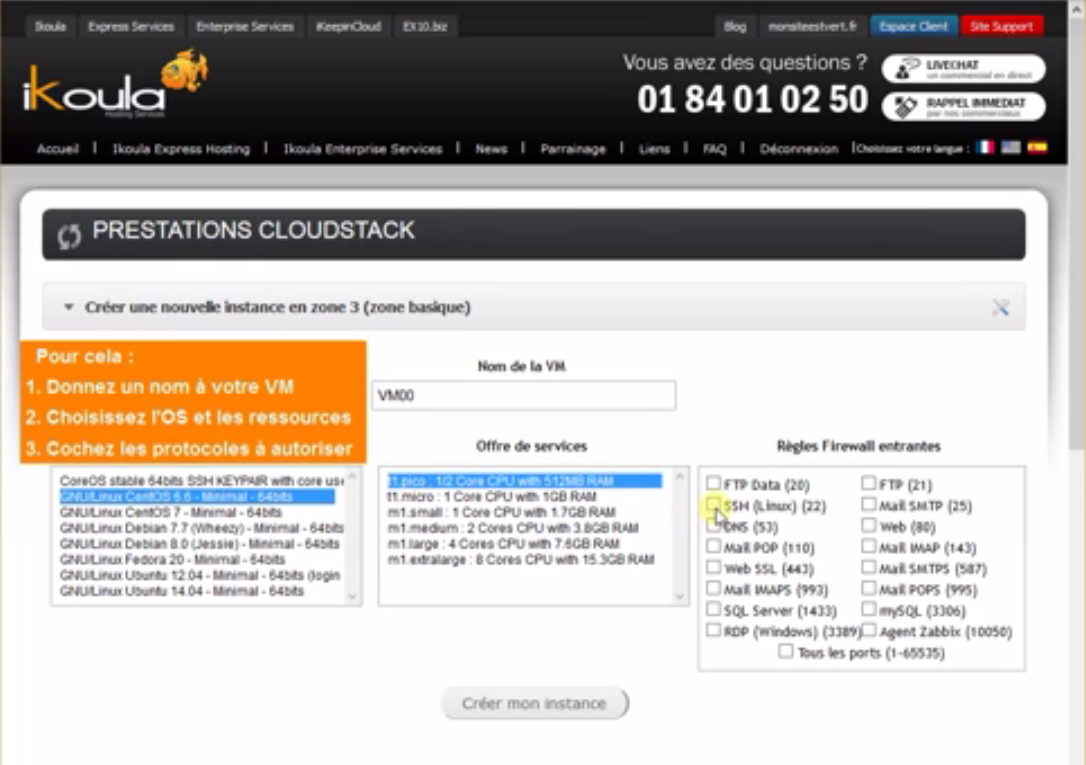This screenshot has height=765, width=1086.
Task: Click the Déconnexion link
Action: (x=799, y=149)
